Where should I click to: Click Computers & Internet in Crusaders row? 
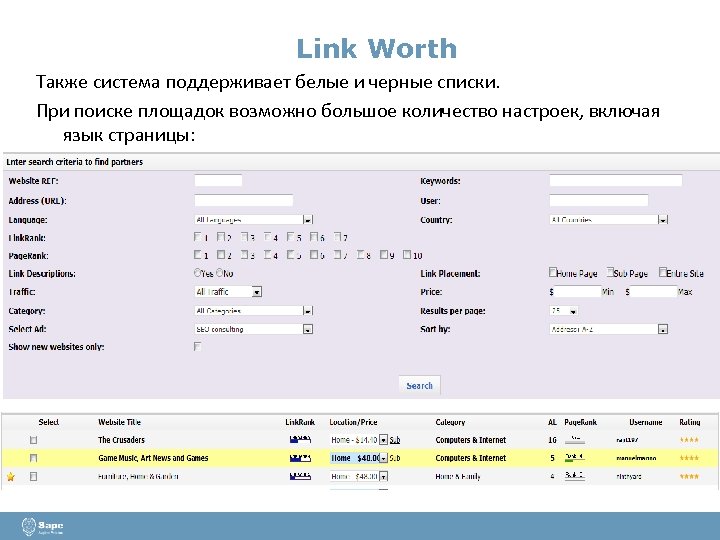(471, 440)
